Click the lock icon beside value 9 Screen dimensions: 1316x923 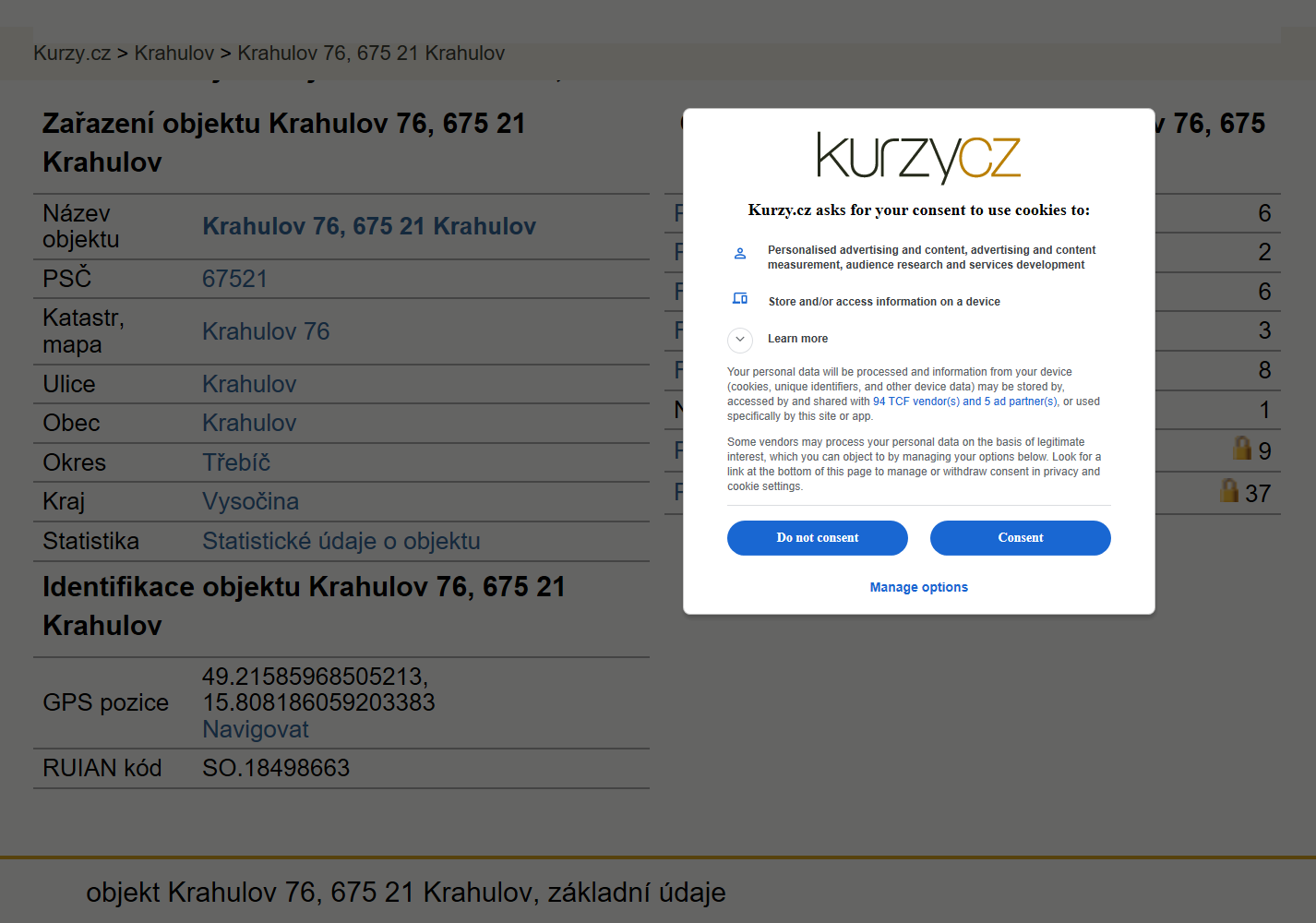(1242, 448)
